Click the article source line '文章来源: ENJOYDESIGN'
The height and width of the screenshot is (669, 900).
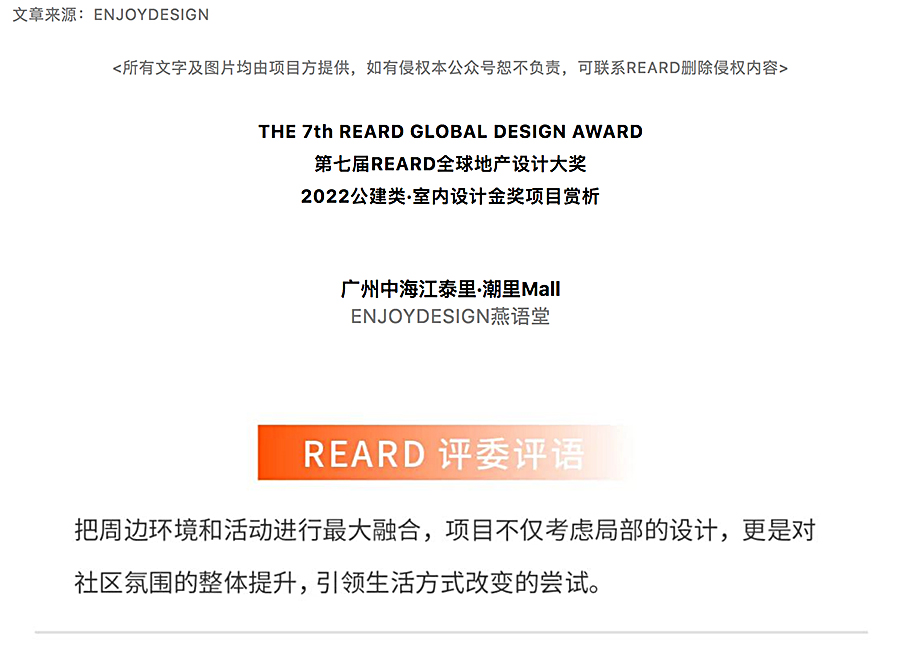coord(111,14)
